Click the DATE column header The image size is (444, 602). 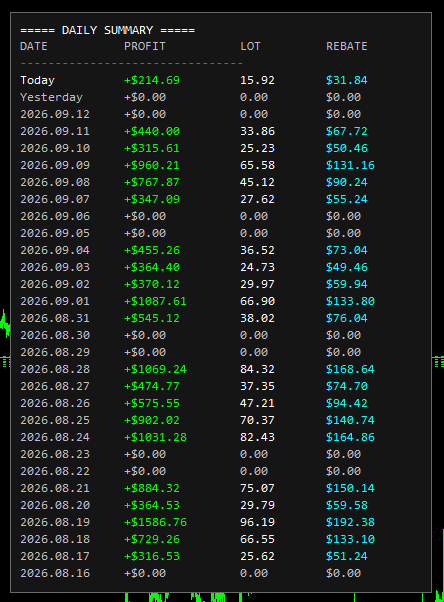[x=34, y=46]
